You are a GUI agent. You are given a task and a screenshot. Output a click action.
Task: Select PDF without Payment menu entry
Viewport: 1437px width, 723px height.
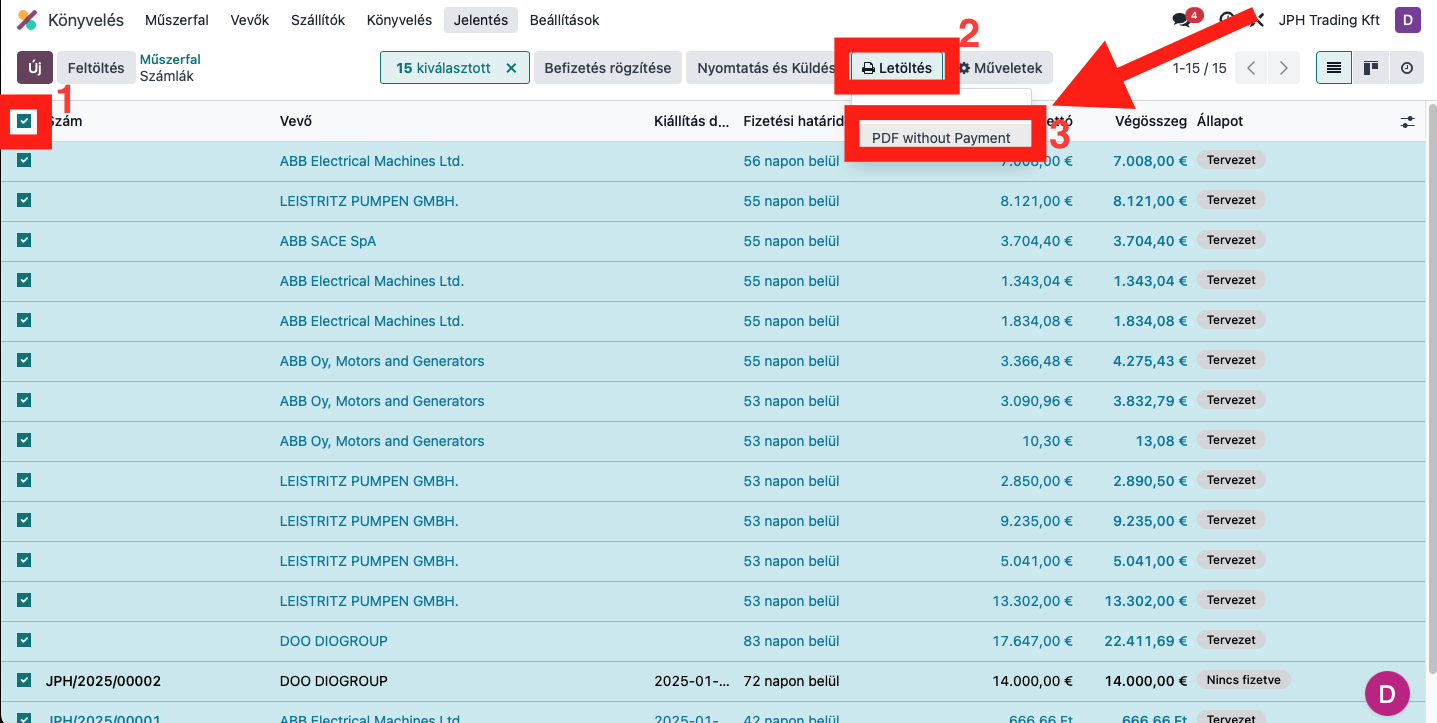pyautogui.click(x=941, y=138)
